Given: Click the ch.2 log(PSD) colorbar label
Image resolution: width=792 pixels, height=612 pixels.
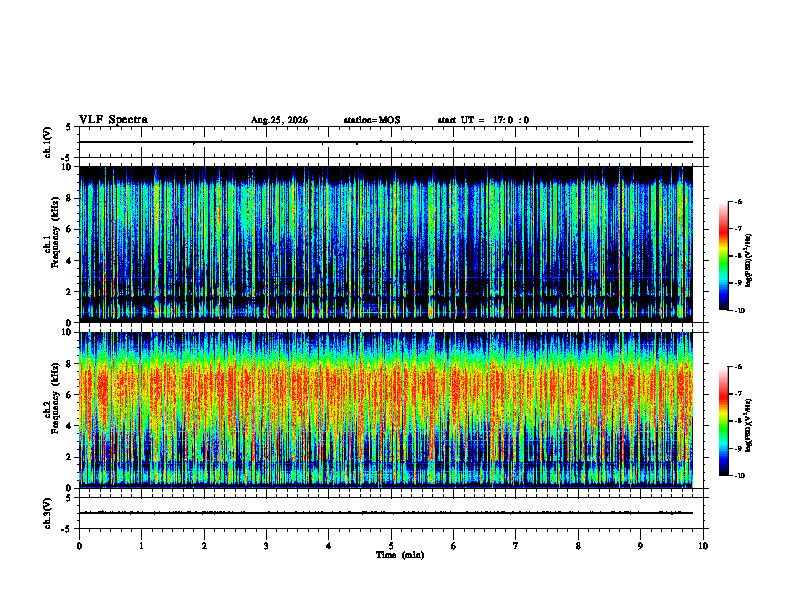Looking at the screenshot, I should [x=749, y=425].
